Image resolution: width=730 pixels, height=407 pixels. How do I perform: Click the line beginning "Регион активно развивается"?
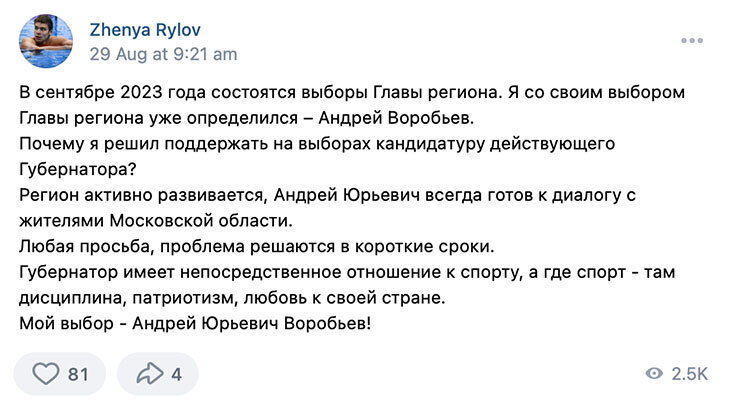pyautogui.click(x=327, y=195)
